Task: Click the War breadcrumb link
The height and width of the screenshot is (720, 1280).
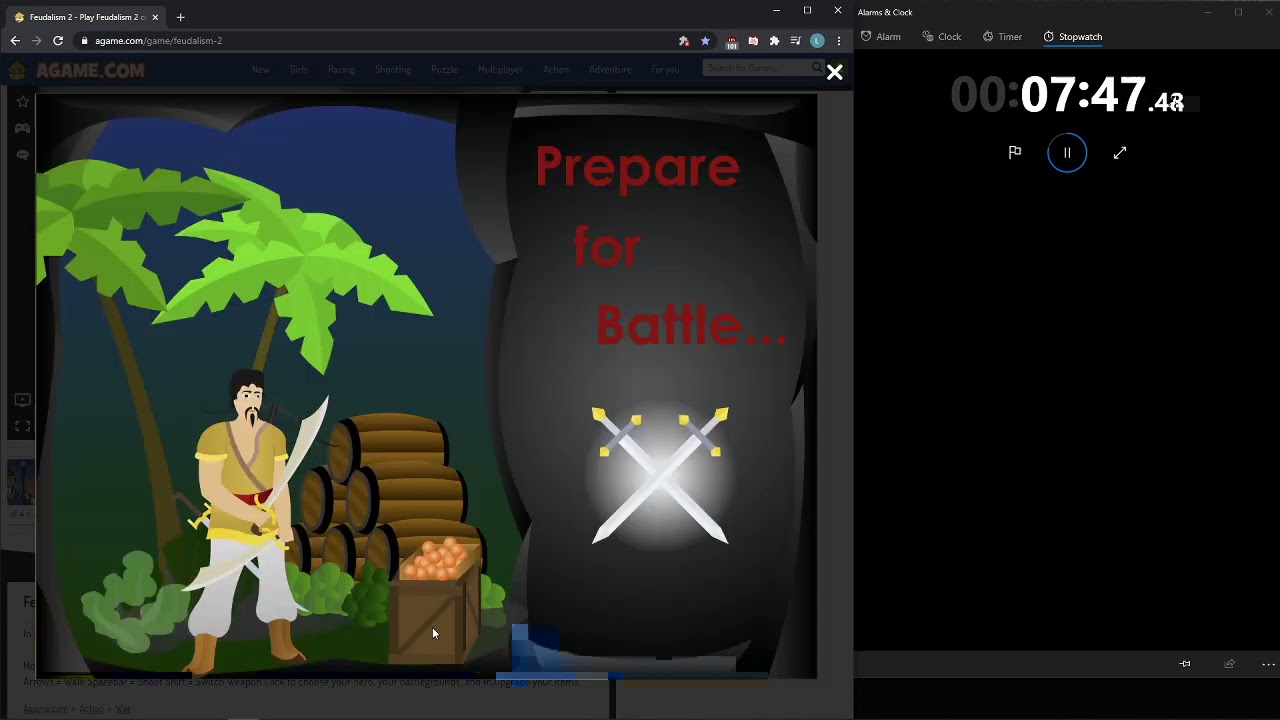Action: tap(123, 709)
